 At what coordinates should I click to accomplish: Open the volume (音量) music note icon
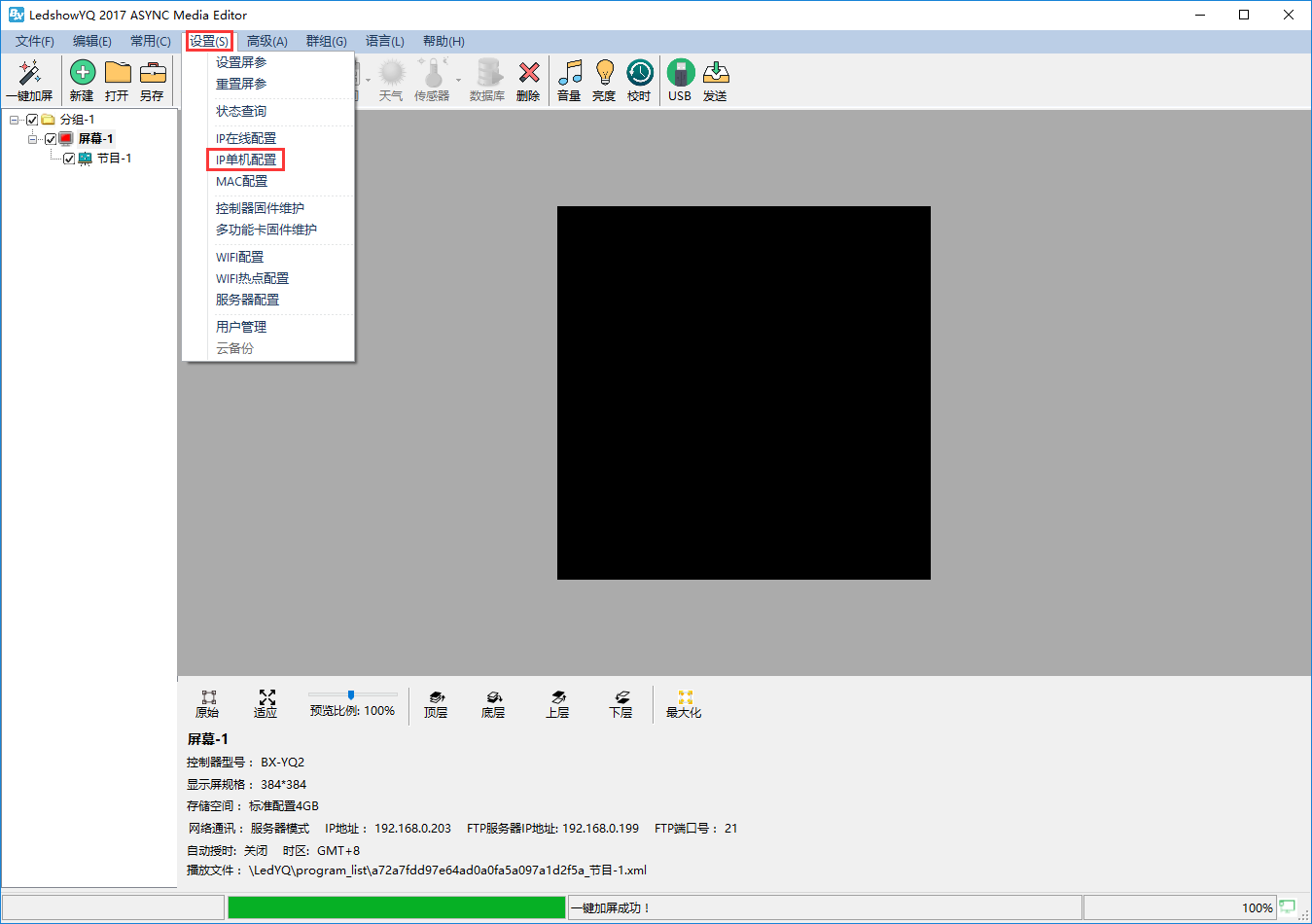pos(569,74)
